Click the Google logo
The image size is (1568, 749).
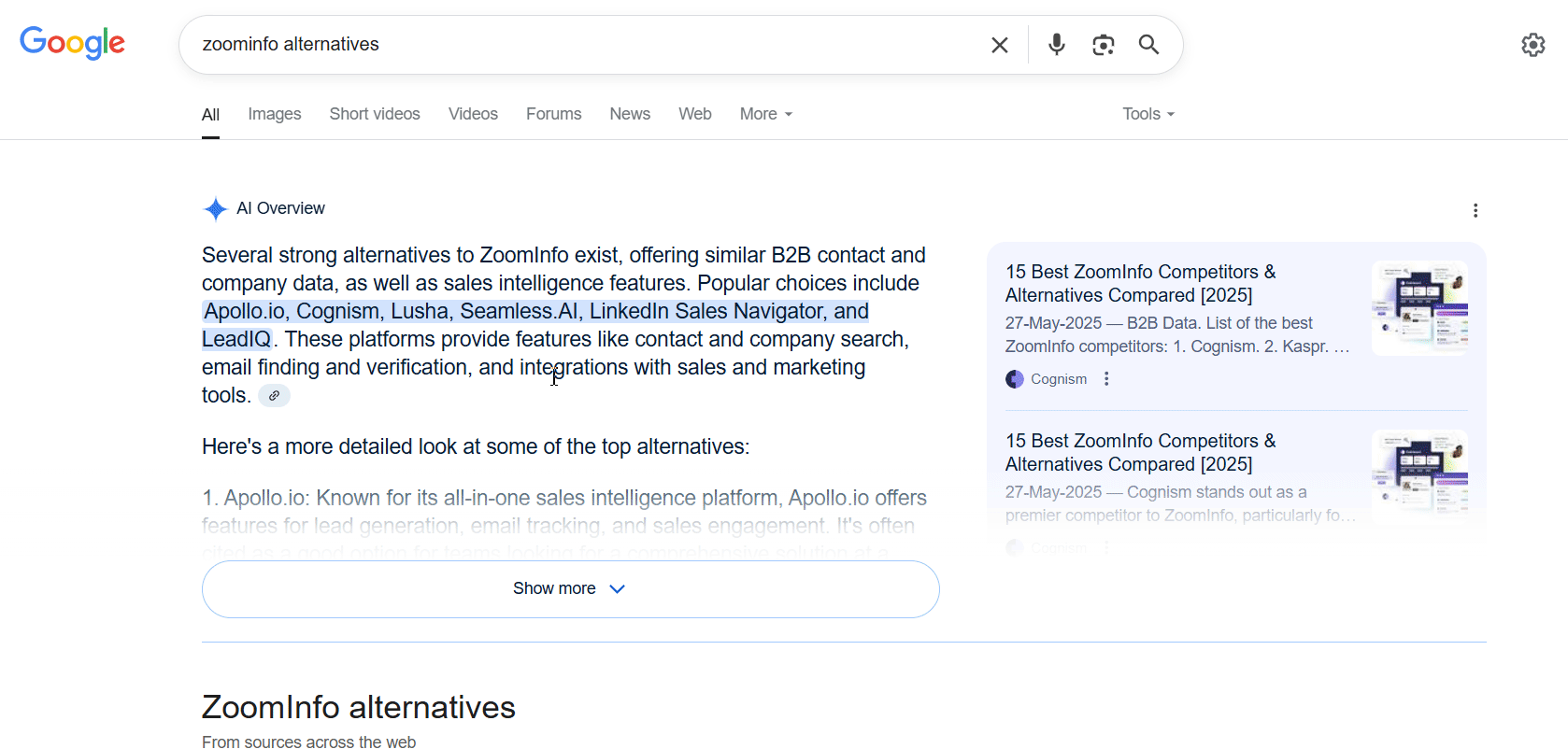tap(72, 43)
